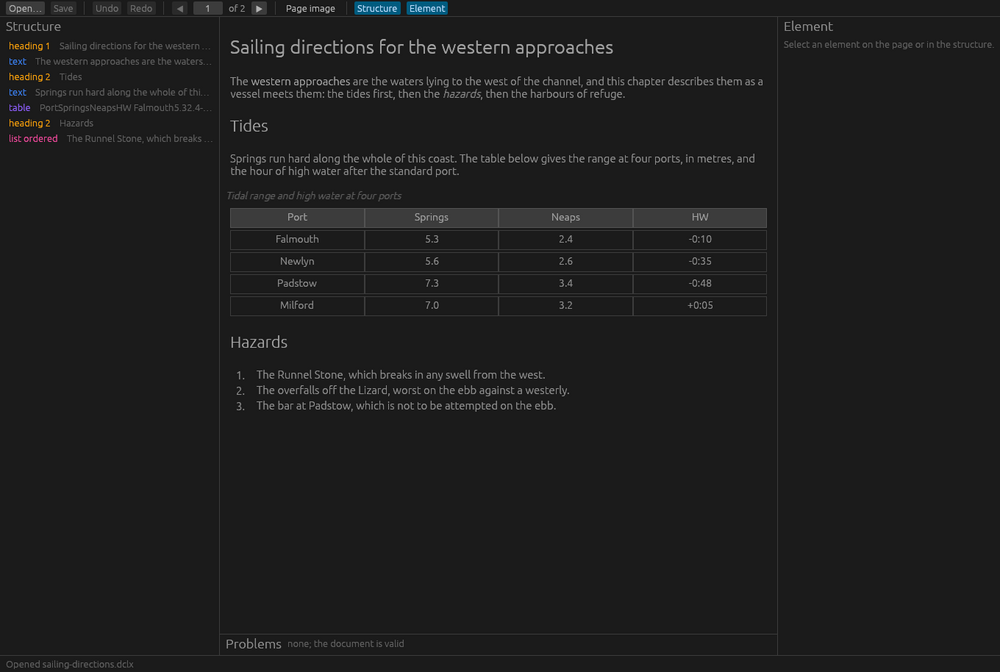
Task: Click the Problems message 'none; the document is valid'
Action: click(346, 644)
